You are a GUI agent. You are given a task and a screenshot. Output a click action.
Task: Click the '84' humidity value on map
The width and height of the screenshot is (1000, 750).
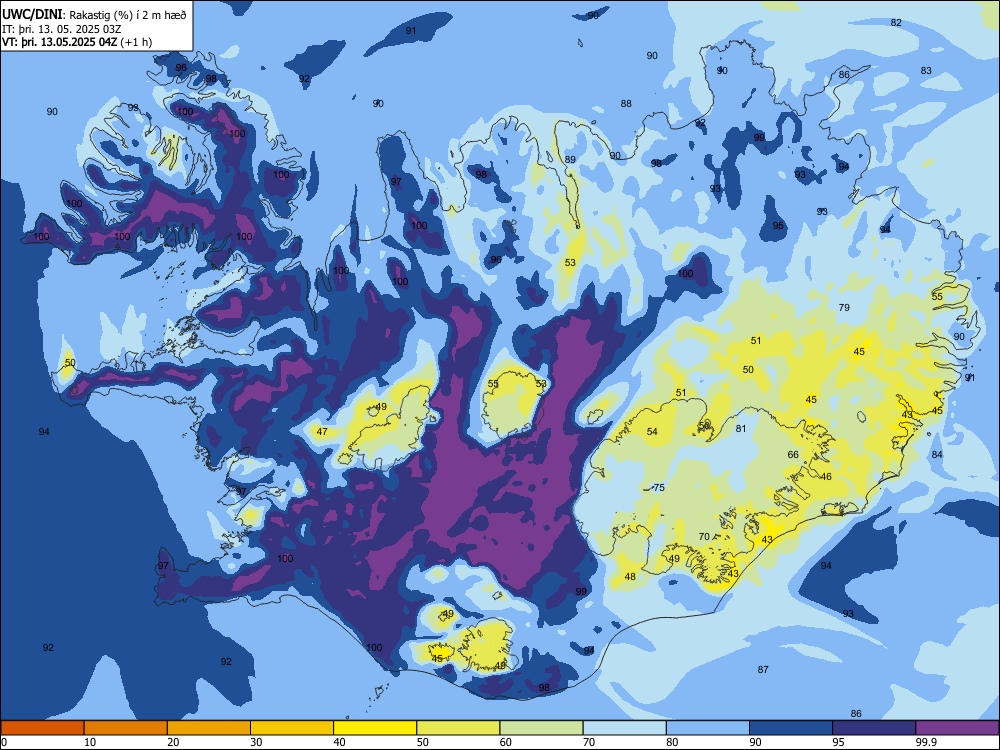pyautogui.click(x=937, y=455)
